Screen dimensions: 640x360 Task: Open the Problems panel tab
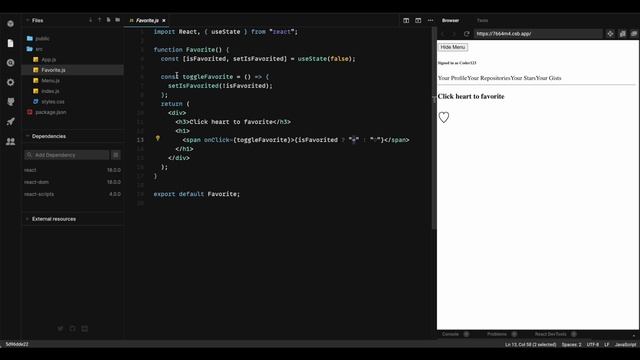(497, 334)
